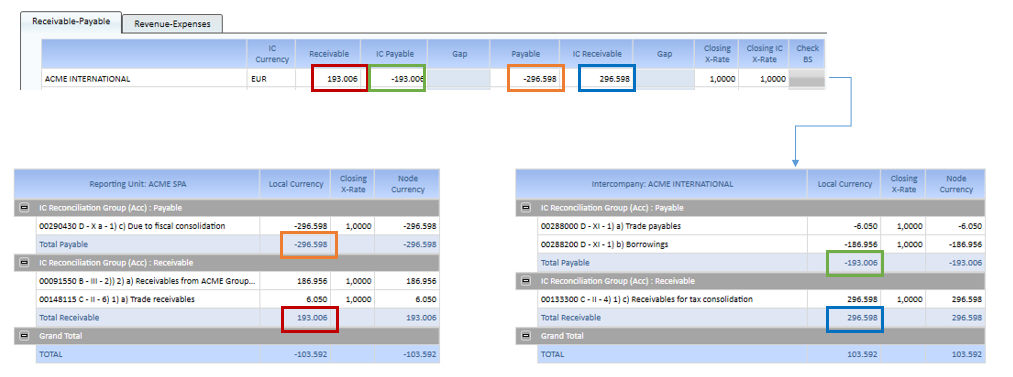Screen dimensions: 1013x377
Task: Click the IC Receivable value 296.598 cell
Action: click(x=607, y=79)
